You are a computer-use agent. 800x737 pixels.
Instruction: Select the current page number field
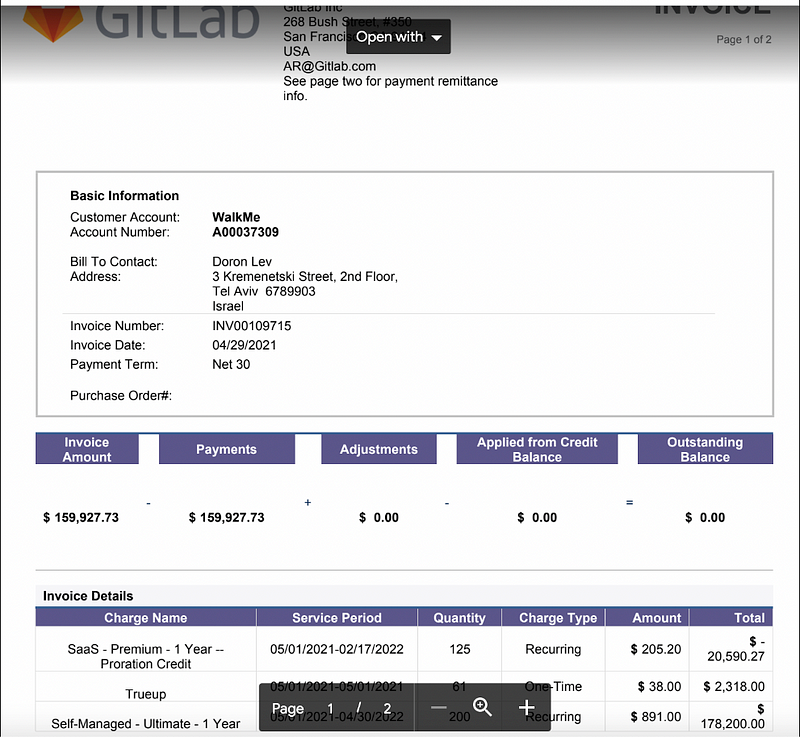[x=330, y=709]
